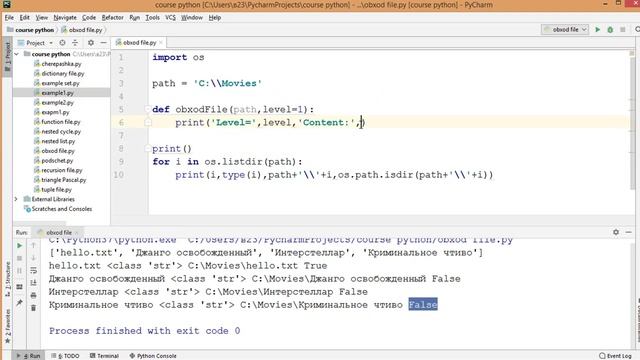
Task: Open the Project view selector dropdown arrow
Action: pyautogui.click(x=51, y=43)
